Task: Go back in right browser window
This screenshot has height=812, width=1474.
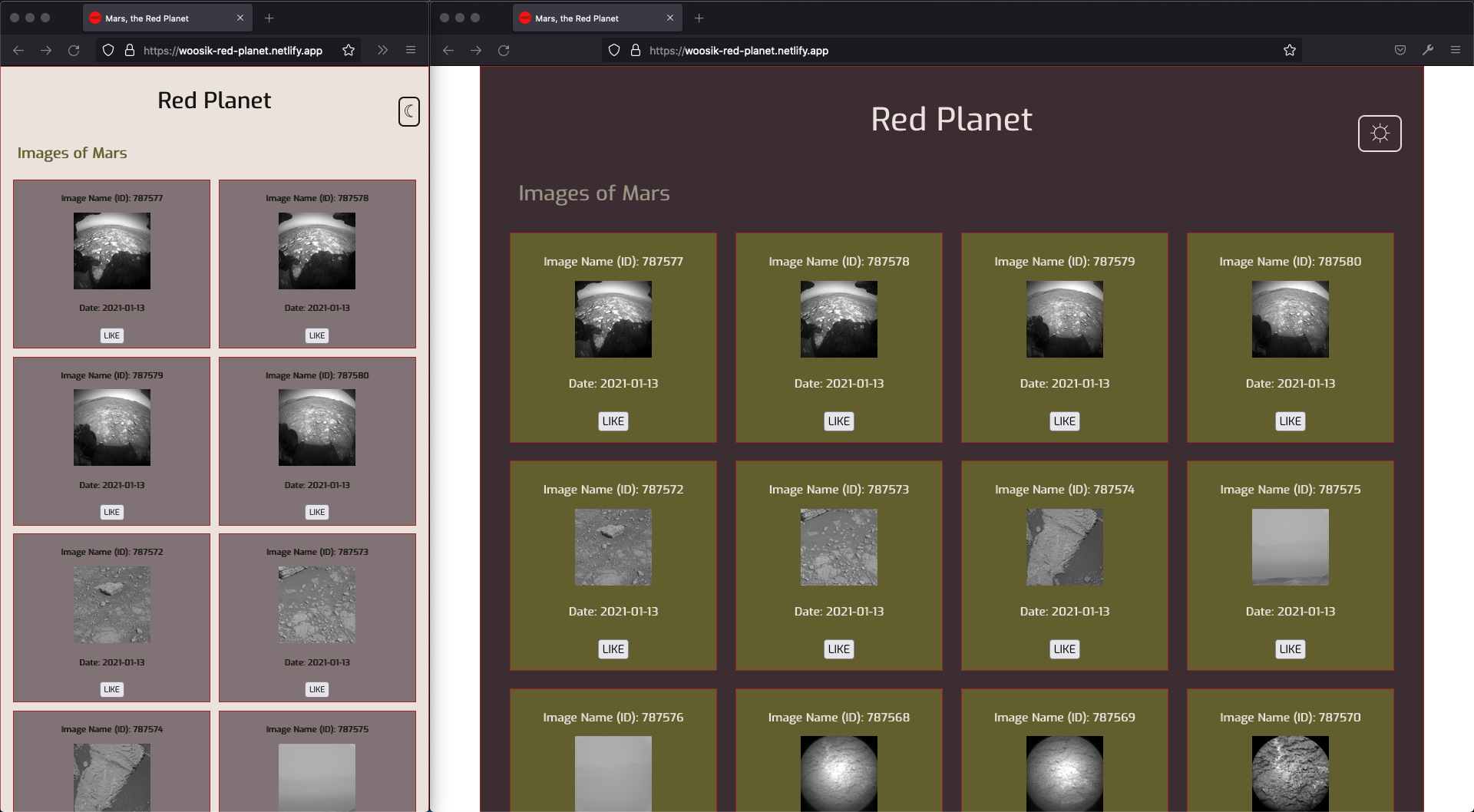Action: (448, 51)
